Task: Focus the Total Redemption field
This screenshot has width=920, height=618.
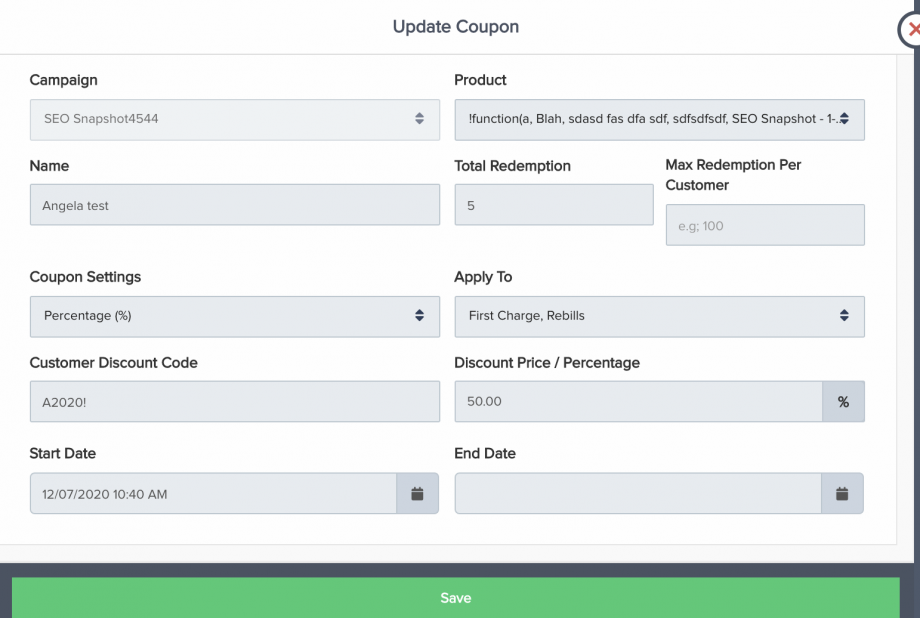Action: 553,205
